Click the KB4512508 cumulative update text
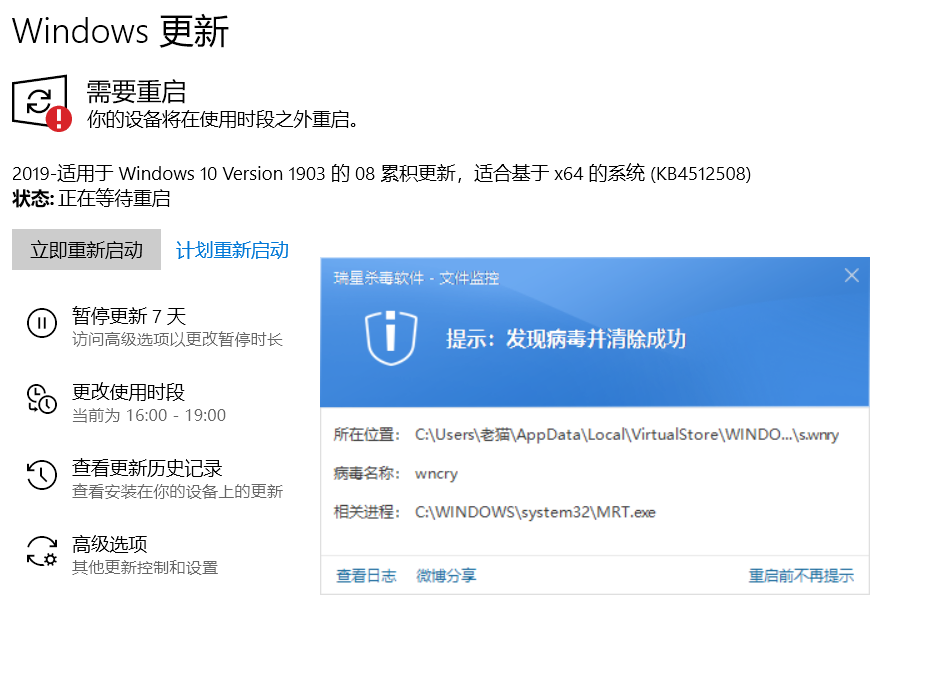 382,173
